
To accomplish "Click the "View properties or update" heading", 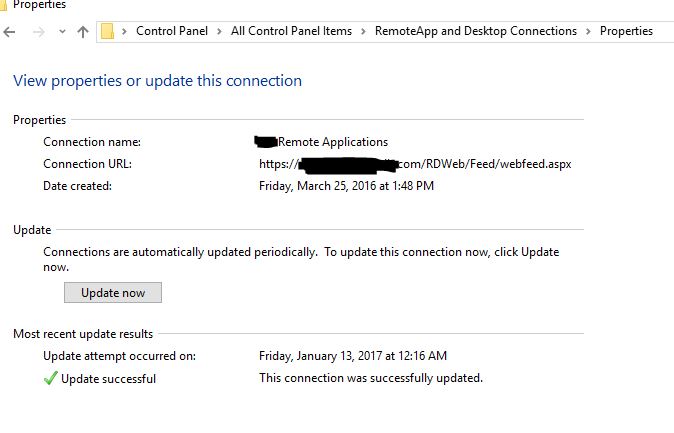I will tap(157, 80).
